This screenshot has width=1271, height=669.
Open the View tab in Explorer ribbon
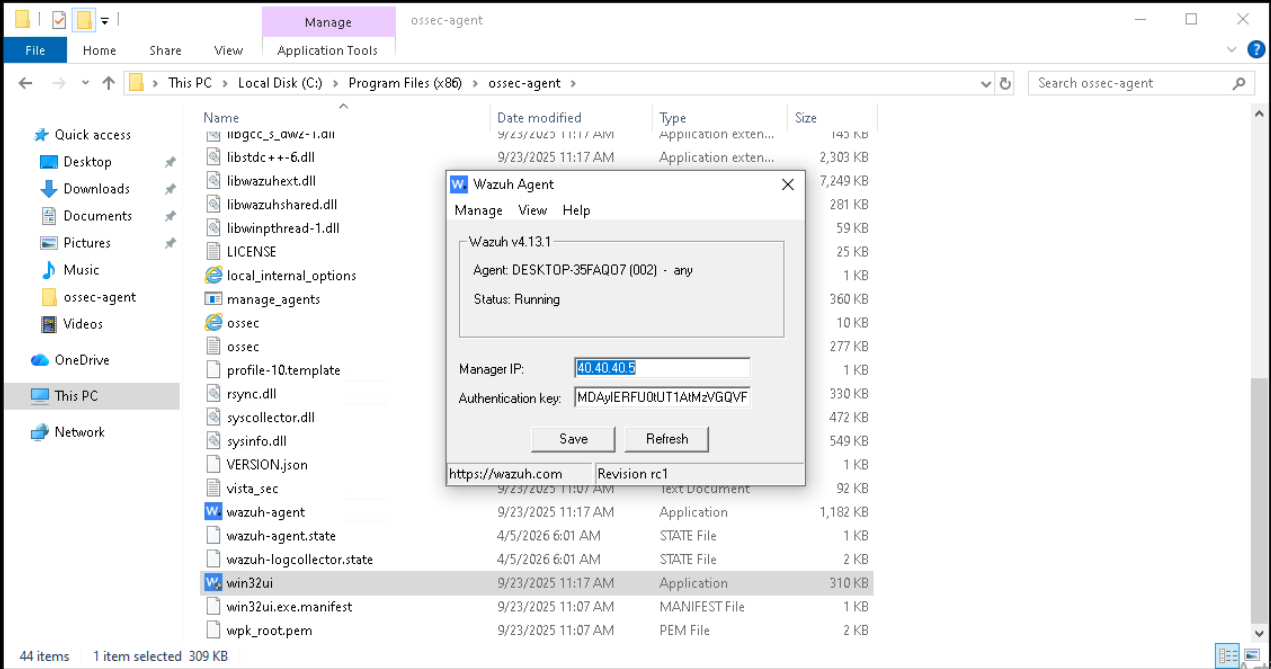pos(228,50)
